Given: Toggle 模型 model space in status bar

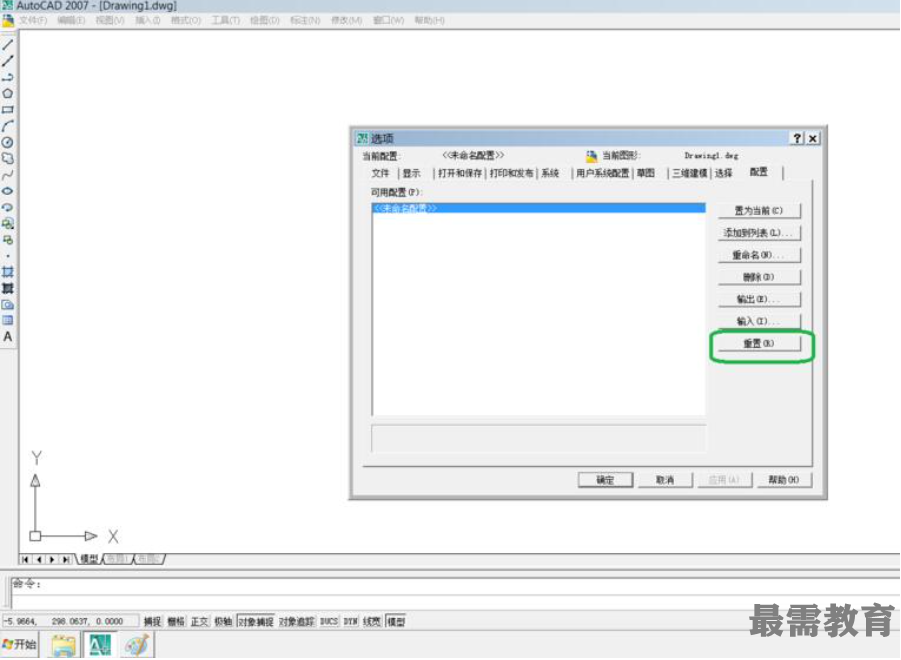Looking at the screenshot, I should [395, 622].
